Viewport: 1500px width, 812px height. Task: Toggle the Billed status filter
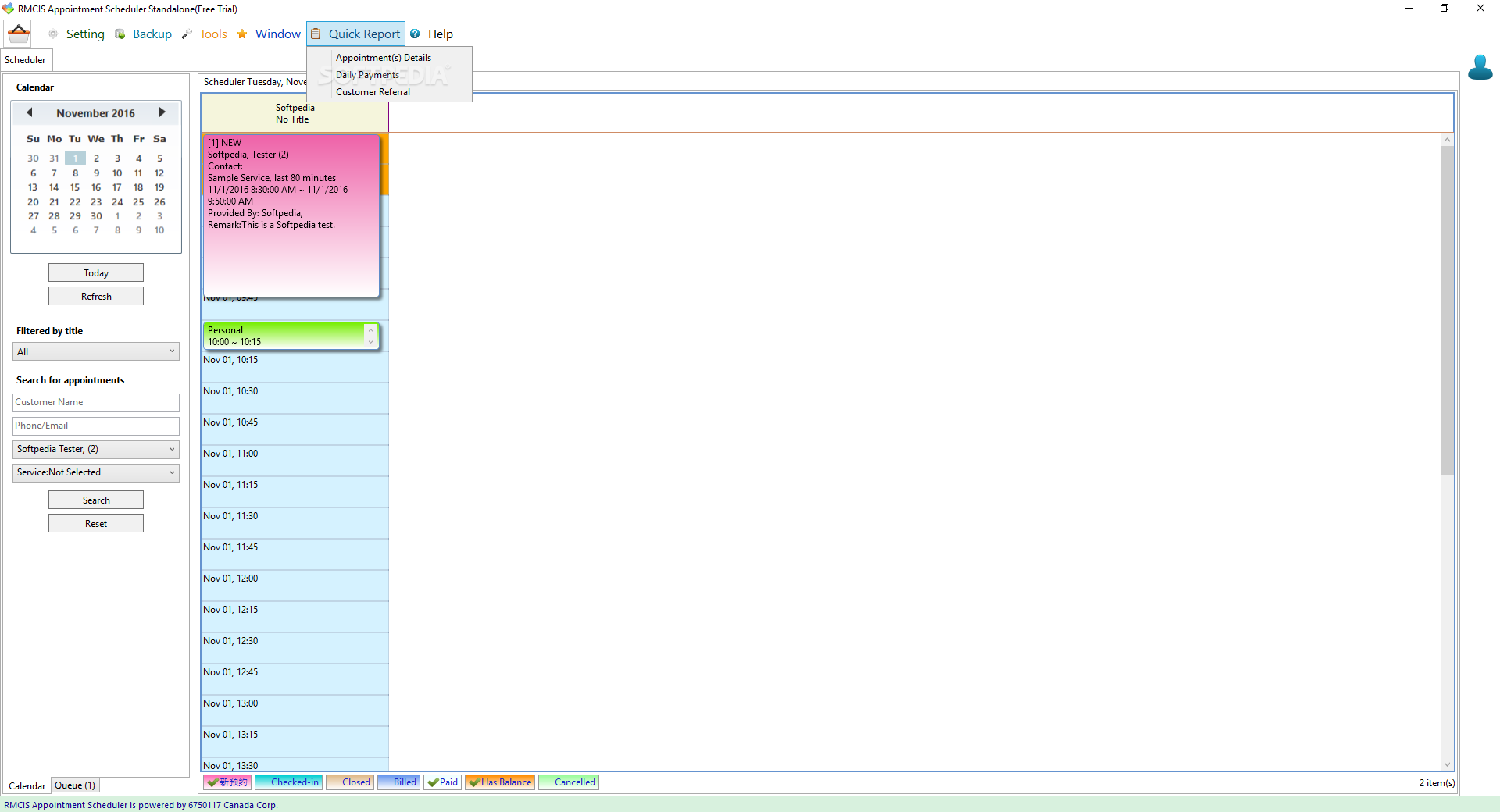[x=399, y=782]
